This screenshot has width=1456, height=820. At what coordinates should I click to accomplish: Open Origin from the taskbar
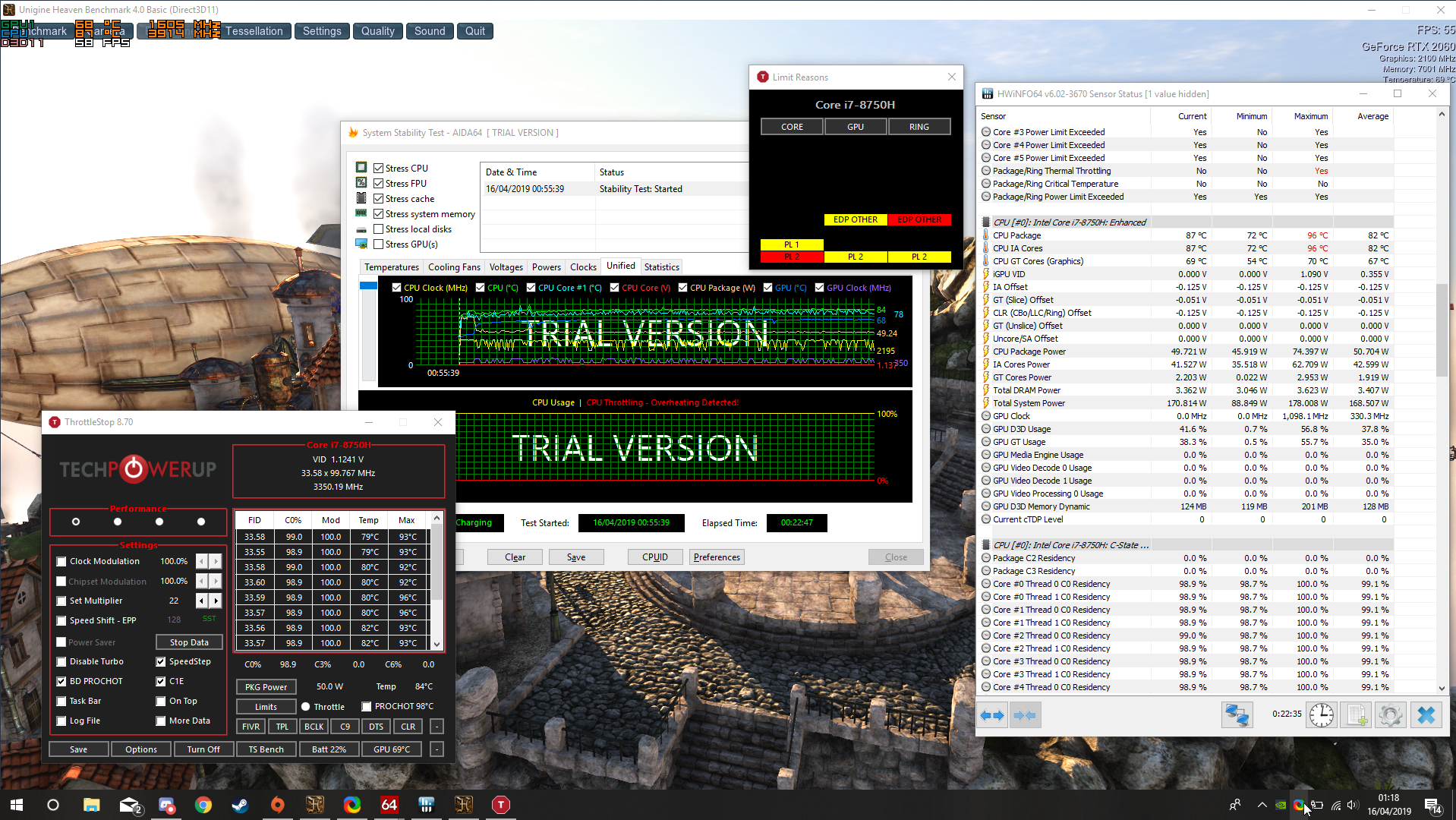coord(277,805)
